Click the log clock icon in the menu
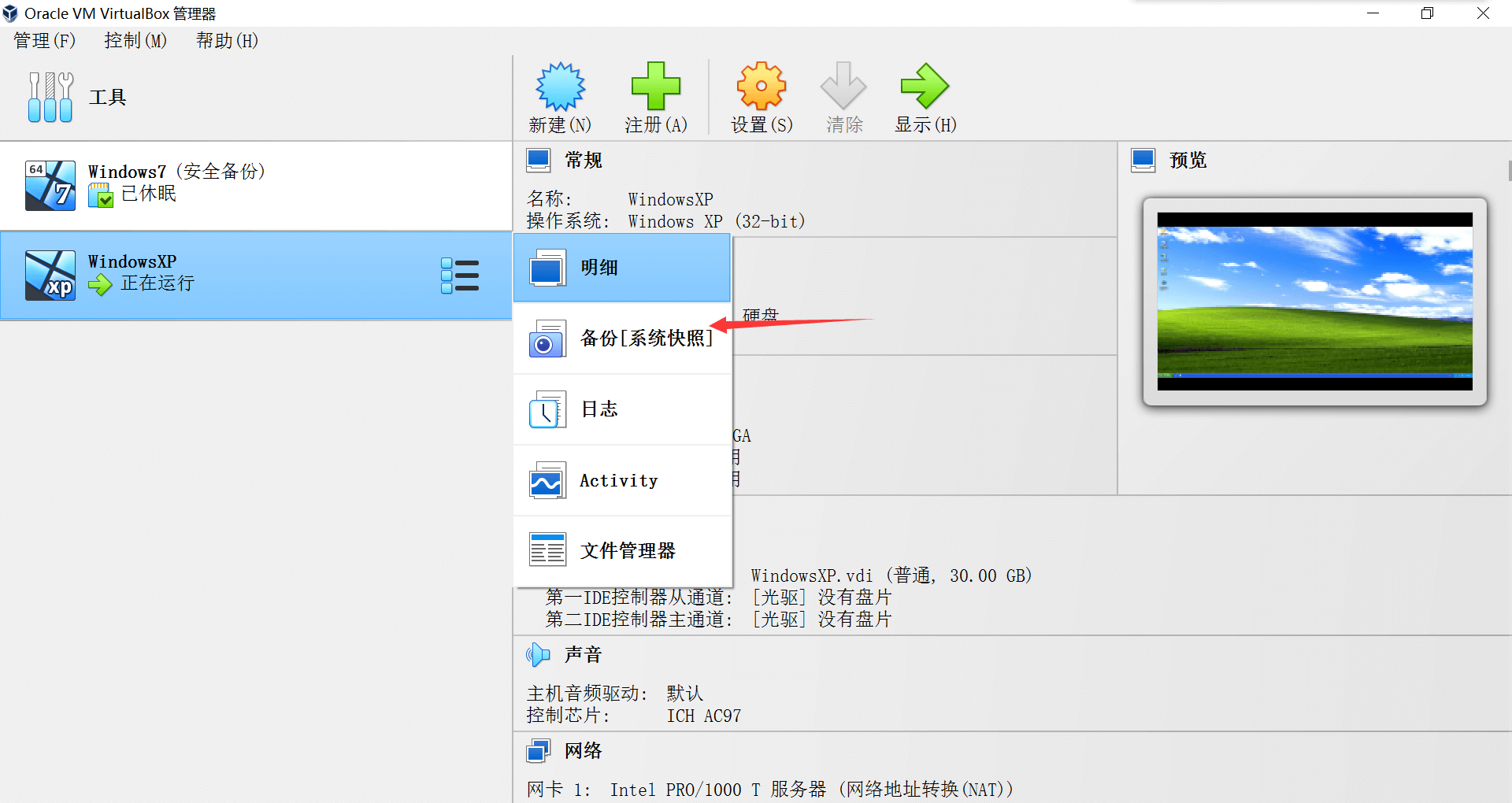The height and width of the screenshot is (803, 1512). click(x=547, y=409)
